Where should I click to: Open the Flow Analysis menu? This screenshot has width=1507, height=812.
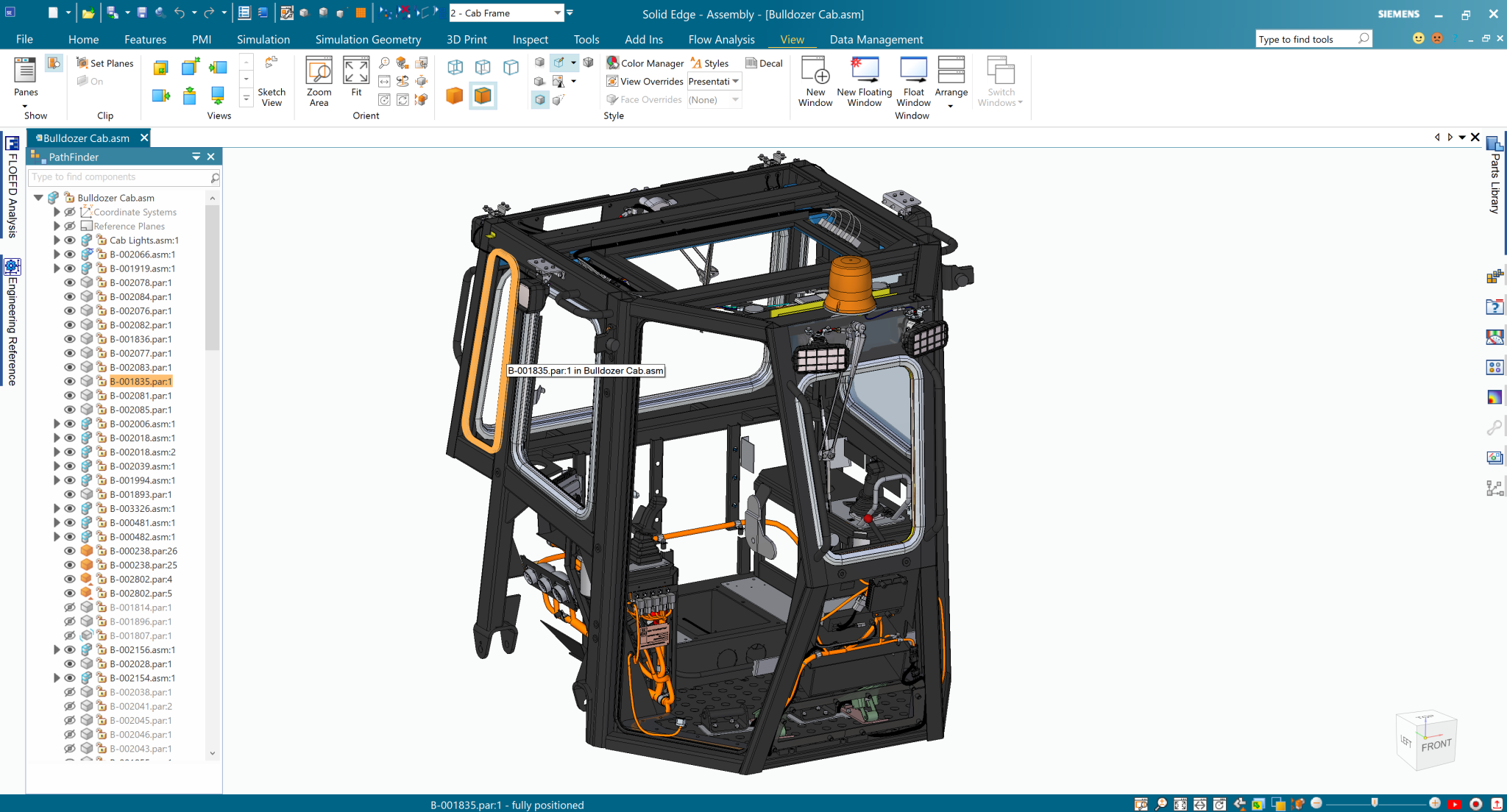(x=720, y=39)
